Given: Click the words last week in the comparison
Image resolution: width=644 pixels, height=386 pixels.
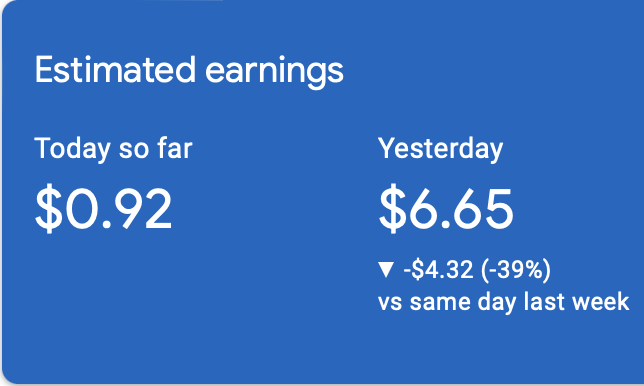Looking at the screenshot, I should (577, 302).
